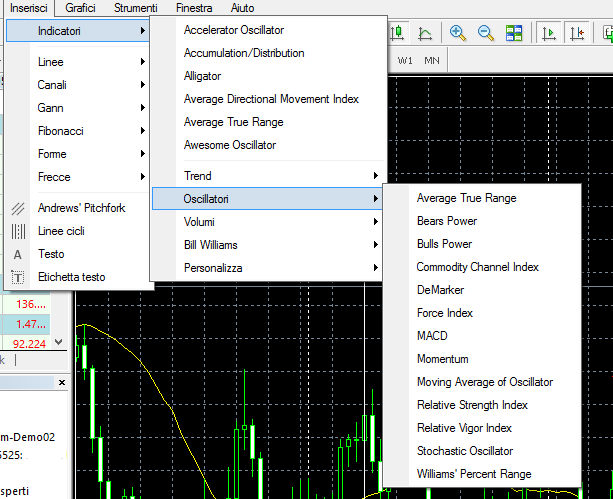Click the tile windows icon

coord(514,33)
